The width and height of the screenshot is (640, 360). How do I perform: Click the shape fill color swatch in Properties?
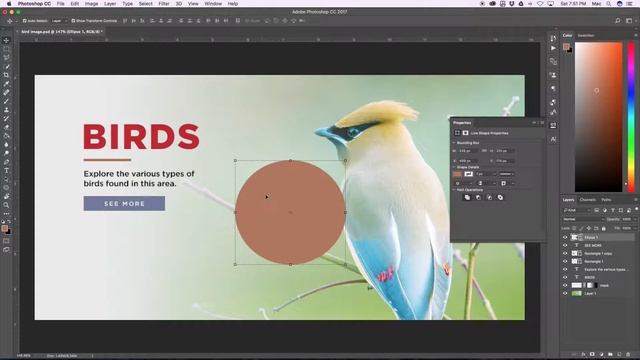(458, 174)
